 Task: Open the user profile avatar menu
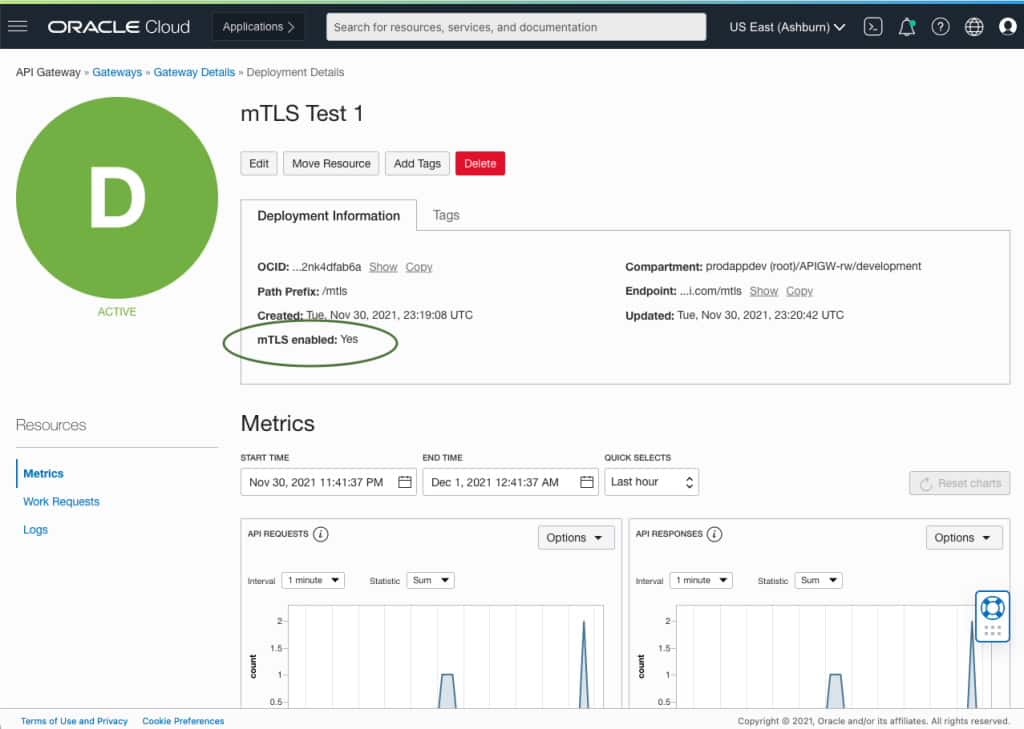1007,27
